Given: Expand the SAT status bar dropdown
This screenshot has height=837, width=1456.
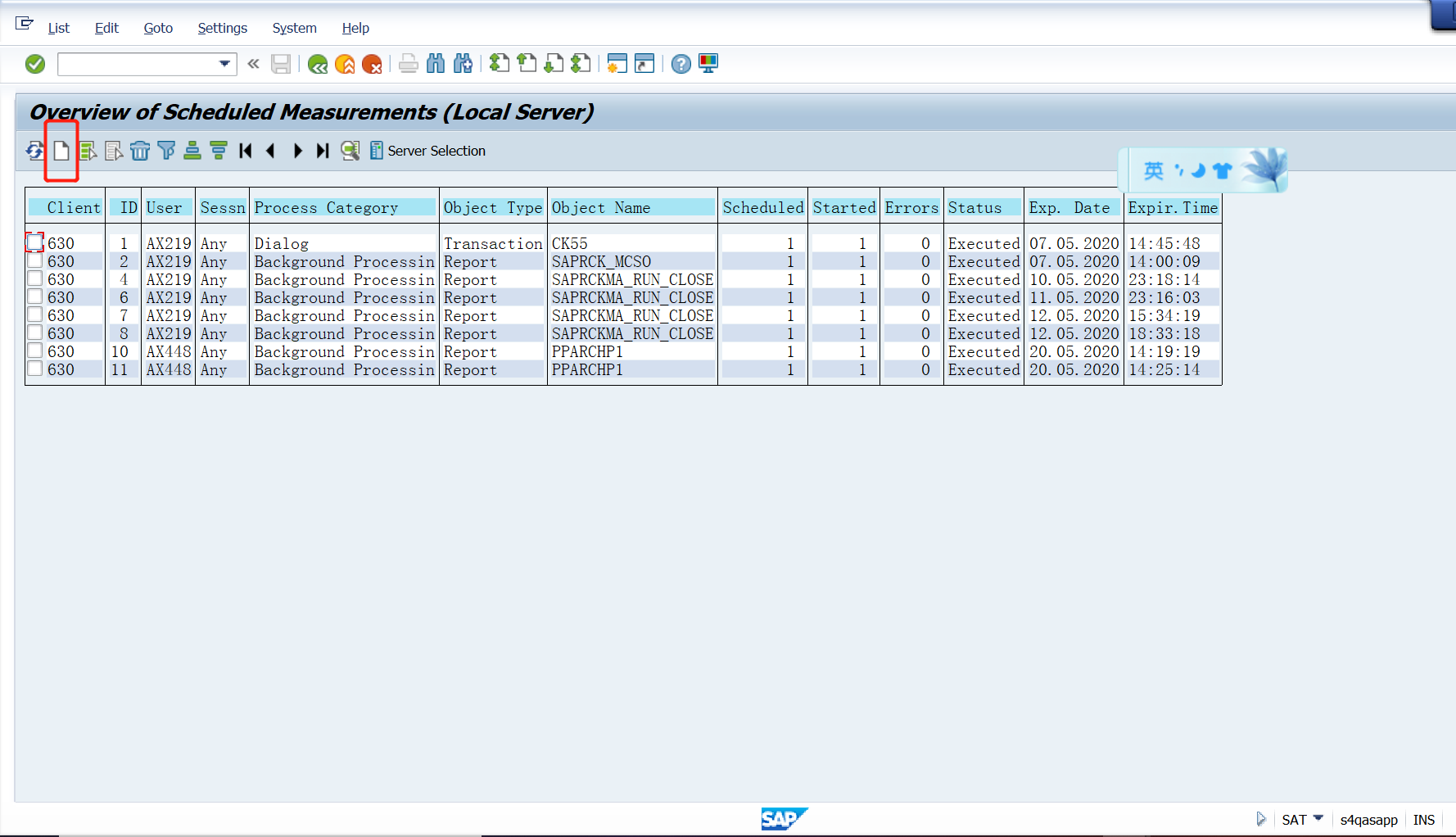Looking at the screenshot, I should coord(1318,818).
